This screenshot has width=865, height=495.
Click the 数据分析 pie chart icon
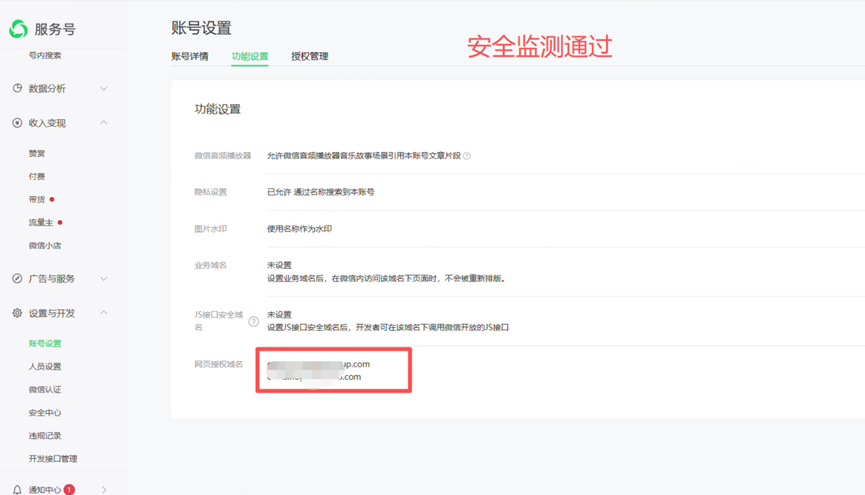(x=17, y=88)
